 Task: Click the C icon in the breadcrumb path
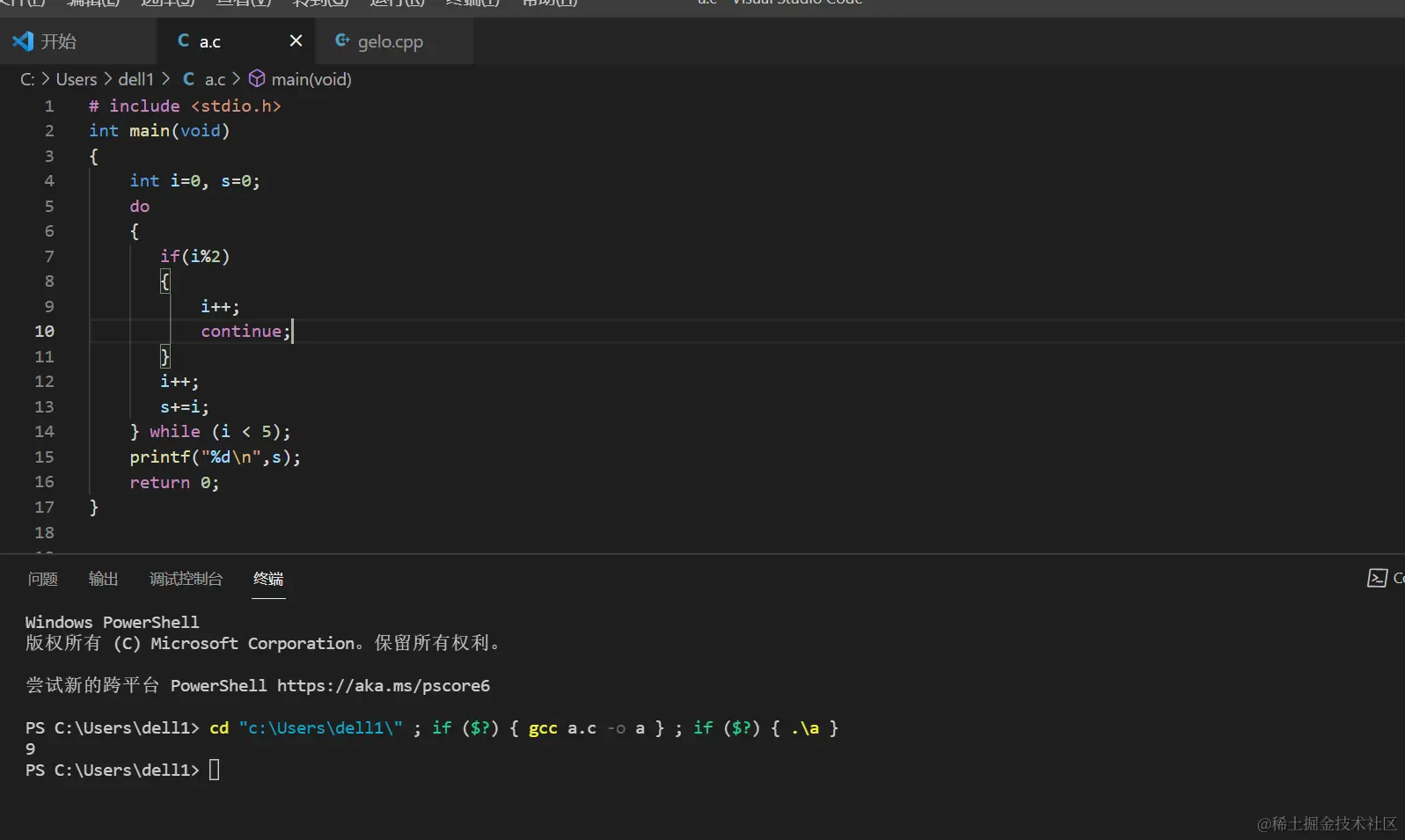pos(188,79)
